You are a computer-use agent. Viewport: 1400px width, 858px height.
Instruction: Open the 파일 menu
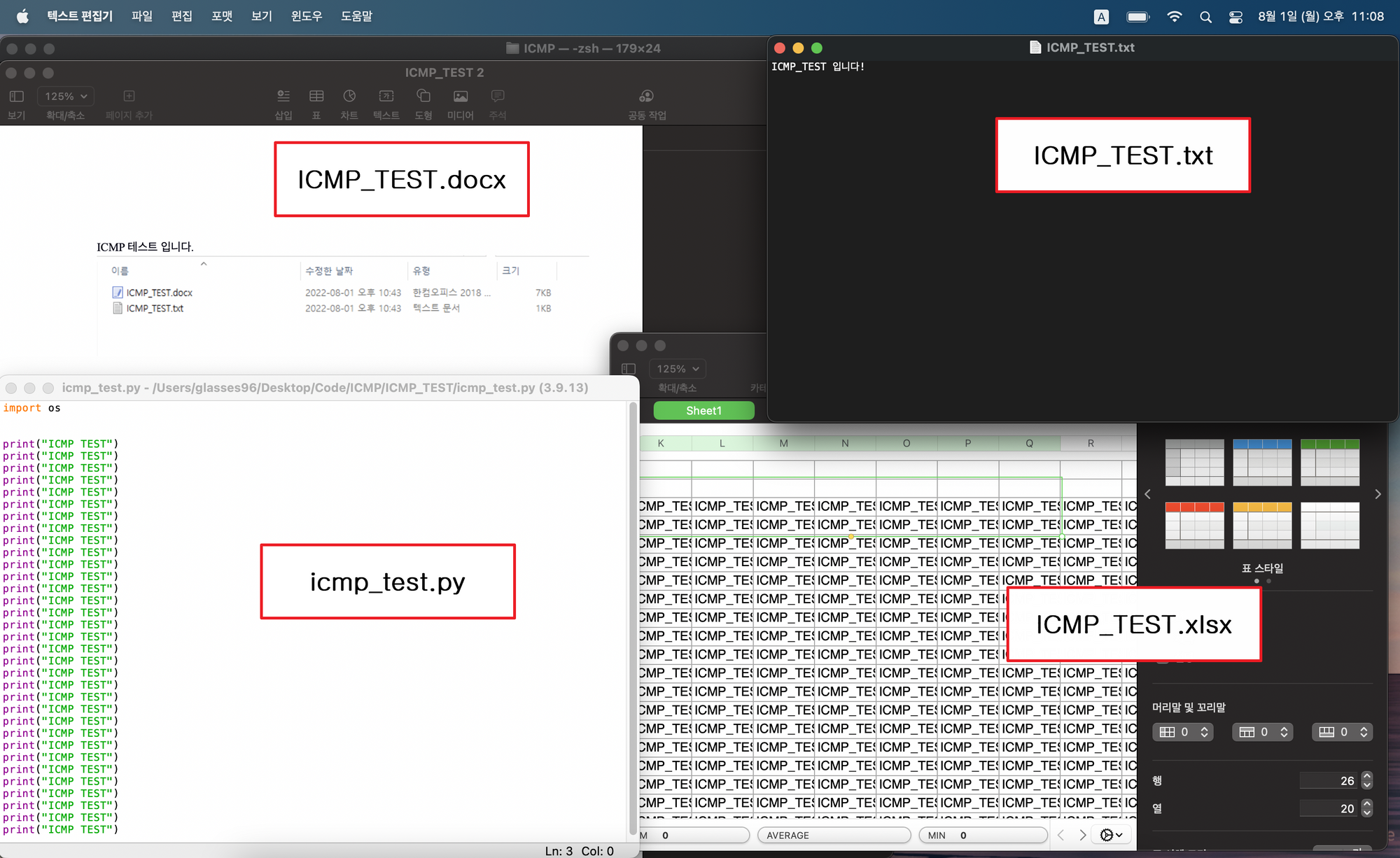(142, 16)
